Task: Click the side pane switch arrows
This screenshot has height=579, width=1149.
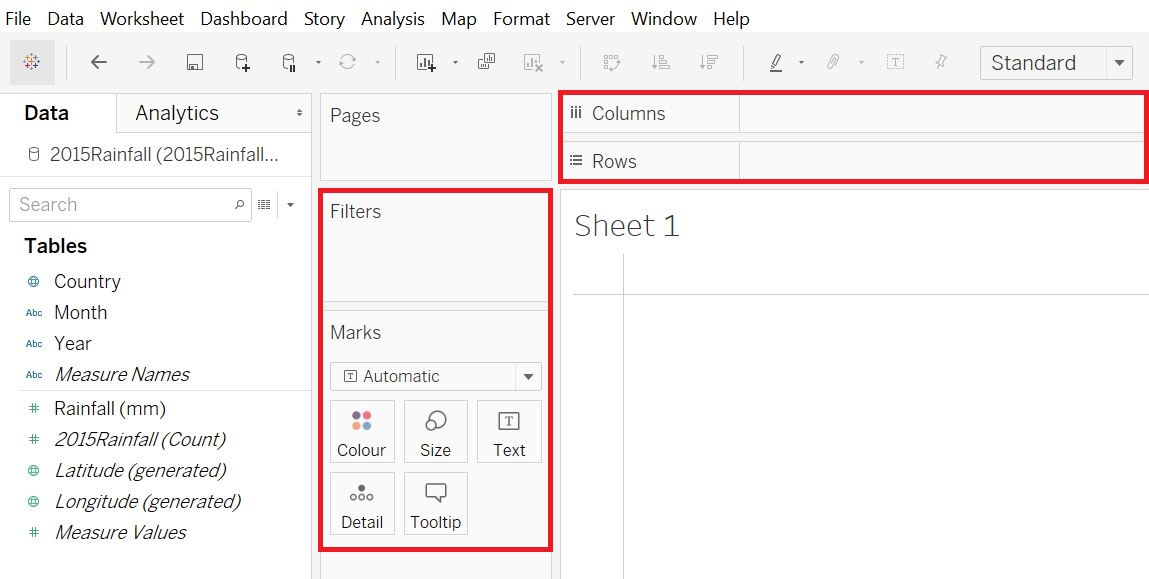Action: pyautogui.click(x=299, y=113)
